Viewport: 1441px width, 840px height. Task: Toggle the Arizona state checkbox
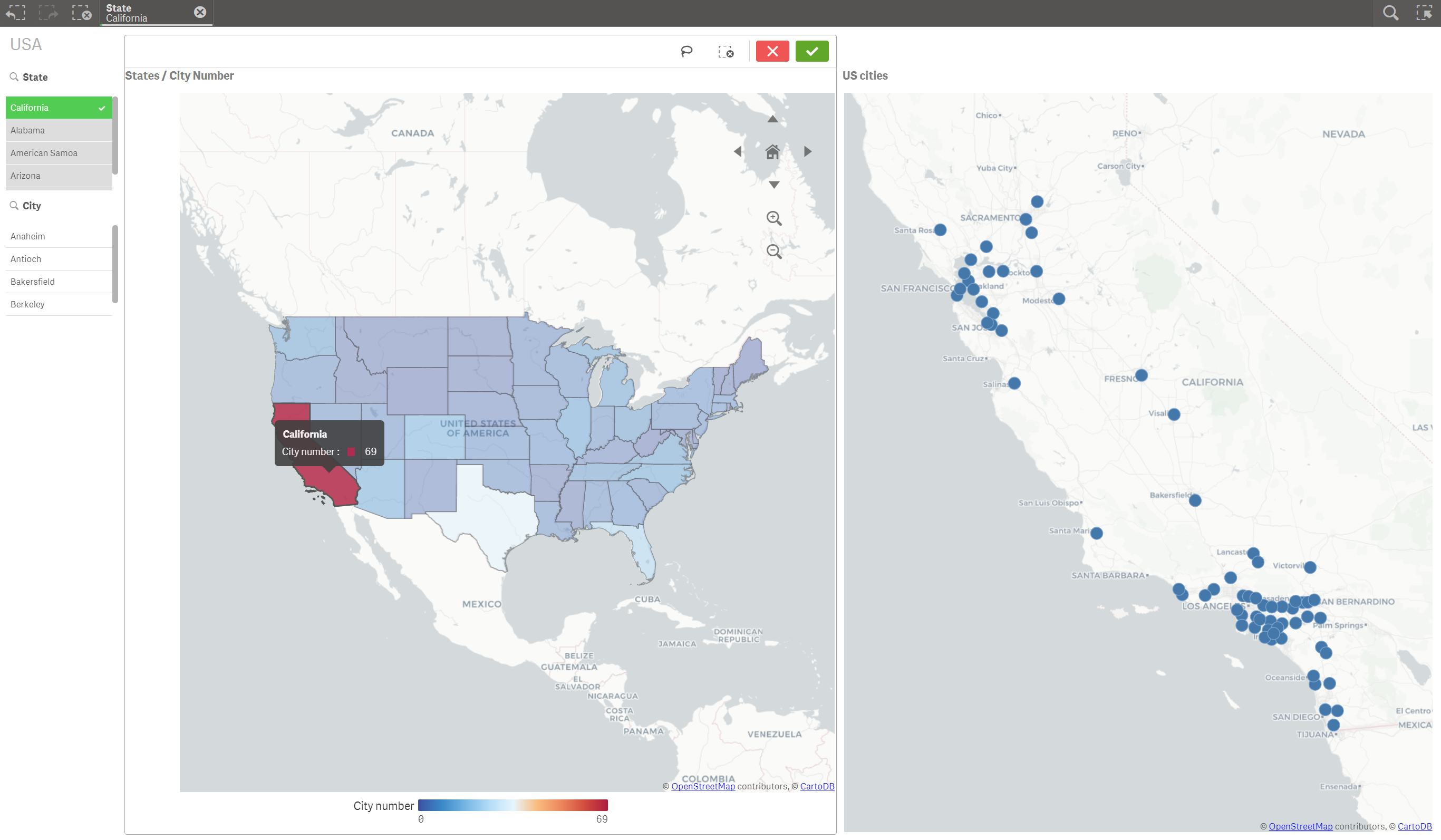(56, 175)
